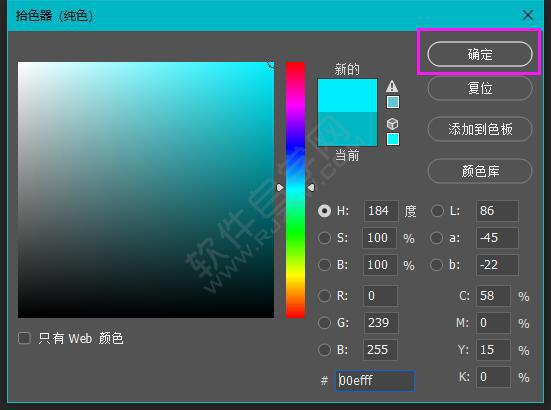The image size is (551, 410).
Task: Select the R red radio button
Action: (324, 296)
